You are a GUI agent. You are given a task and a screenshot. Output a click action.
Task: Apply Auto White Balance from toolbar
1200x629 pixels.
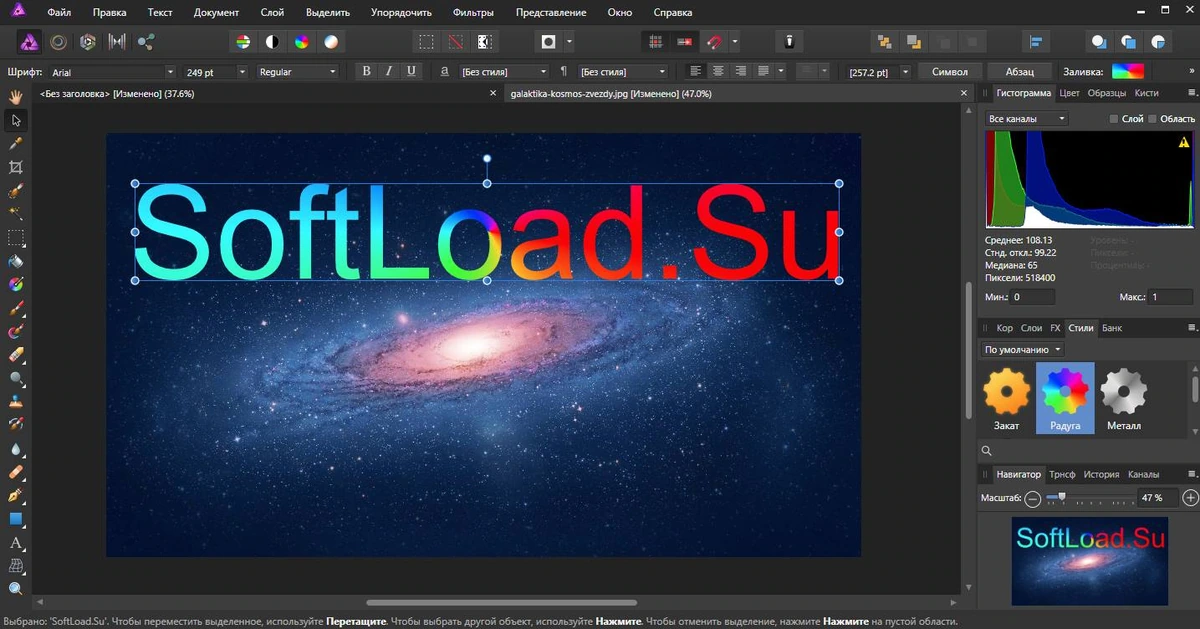pos(330,42)
